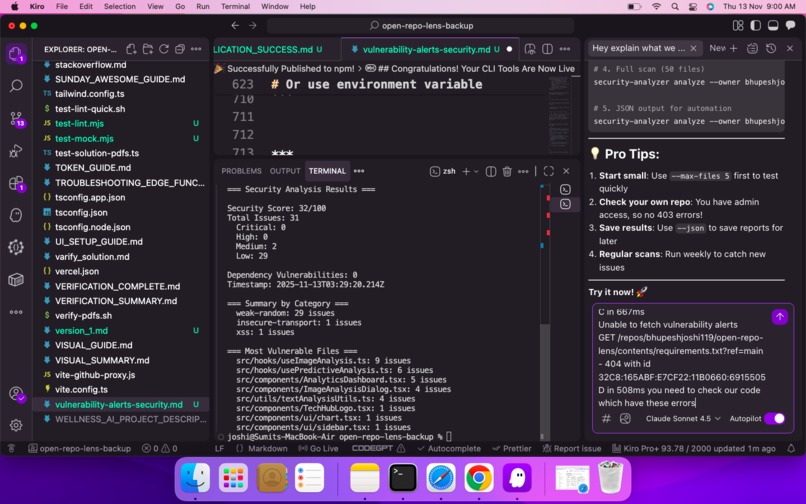The image size is (806, 504).
Task: Switch to the PROBLEMS panel tab
Action: 241,171
